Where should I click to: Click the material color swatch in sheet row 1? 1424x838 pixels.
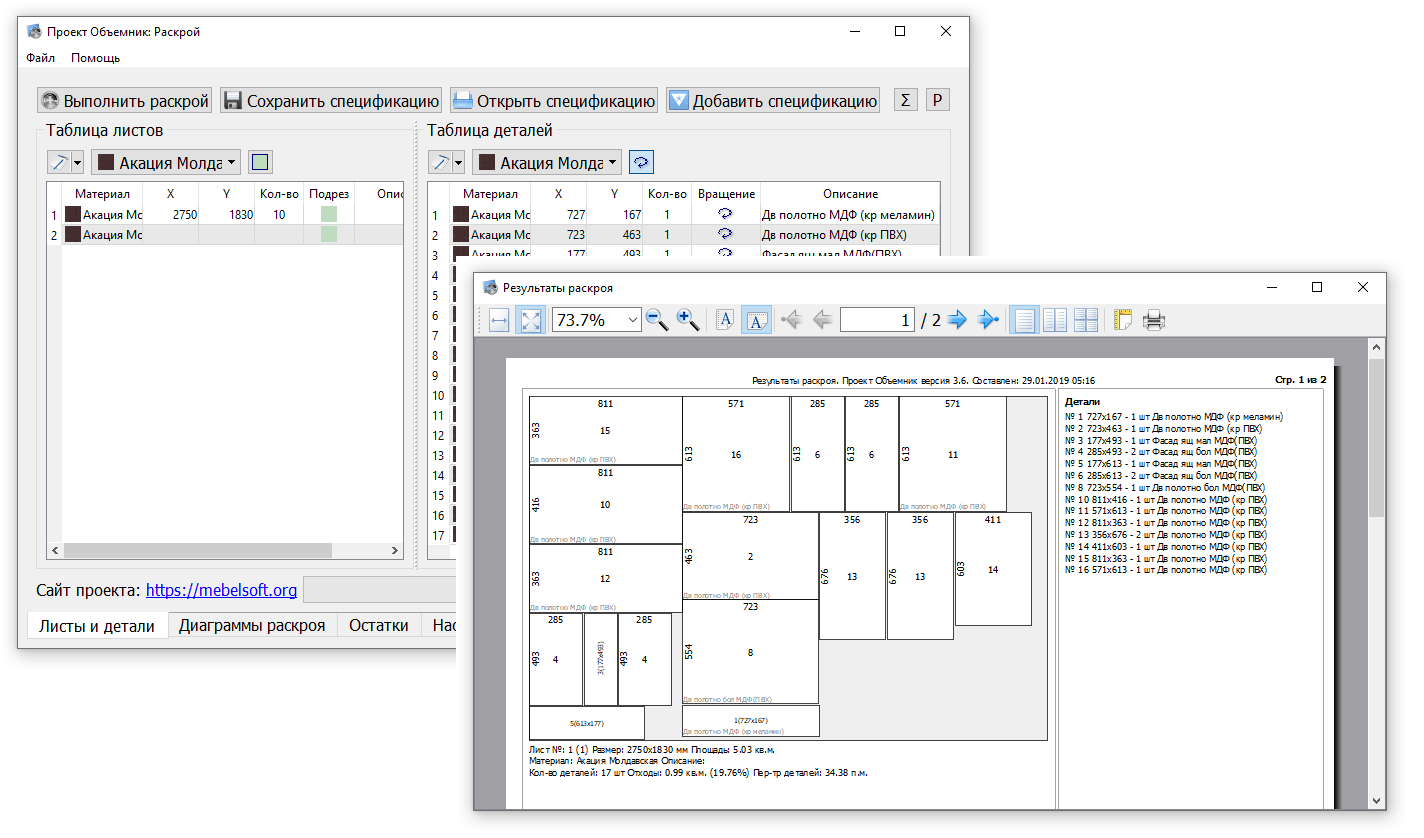[x=72, y=214]
